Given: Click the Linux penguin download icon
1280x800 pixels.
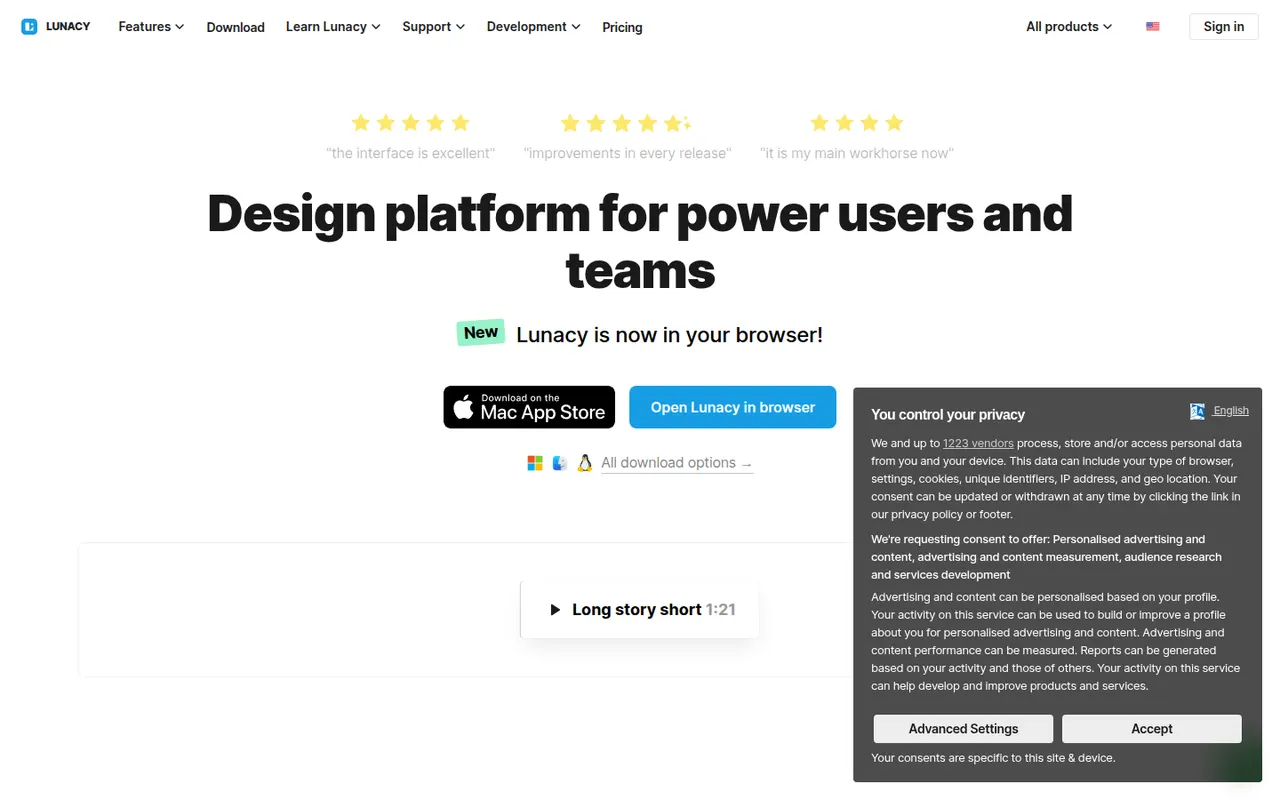Looking at the screenshot, I should pyautogui.click(x=585, y=463).
